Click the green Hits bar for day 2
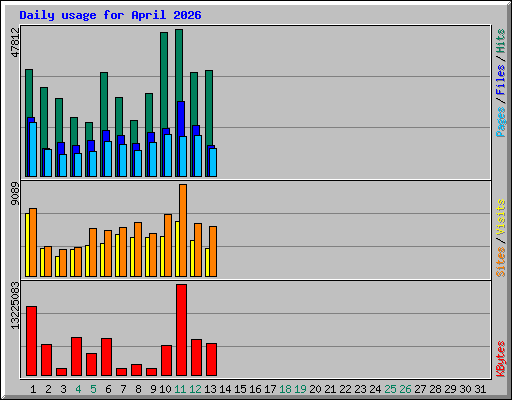 click(44, 117)
